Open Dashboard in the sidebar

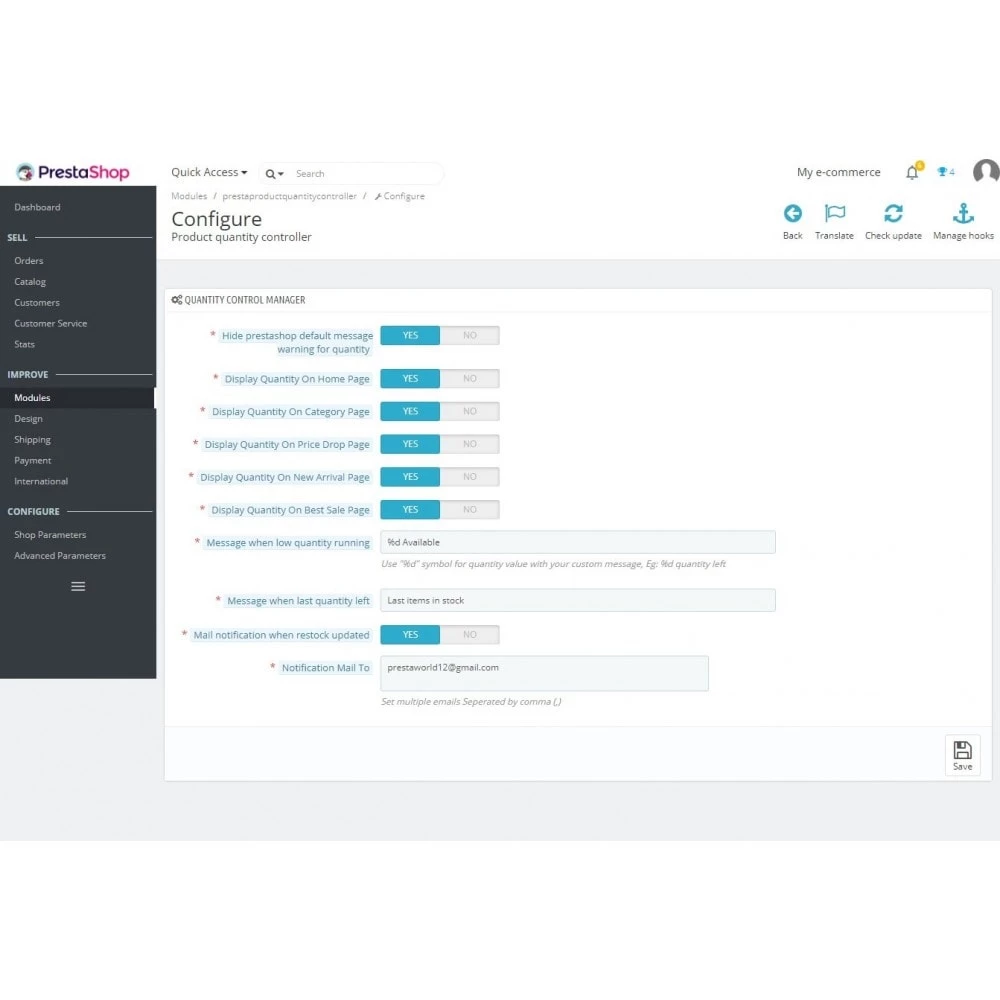[37, 207]
